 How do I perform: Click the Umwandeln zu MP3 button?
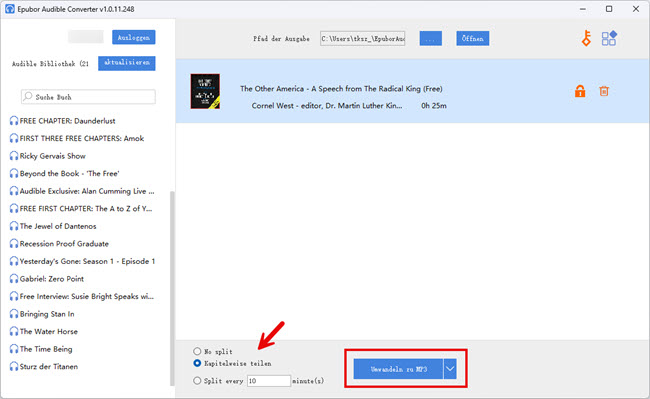point(398,369)
